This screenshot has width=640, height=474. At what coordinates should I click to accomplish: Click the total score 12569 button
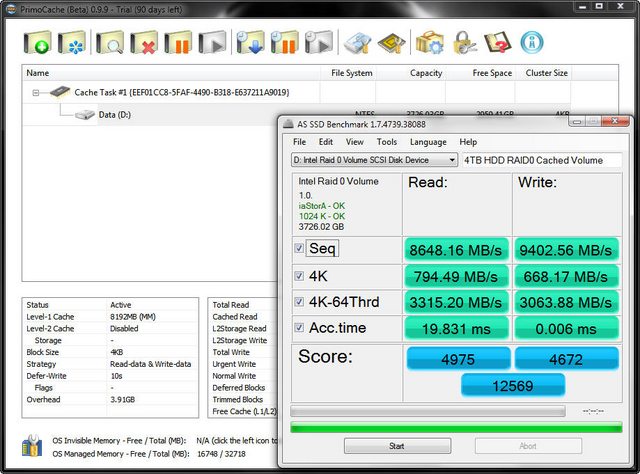point(513,385)
